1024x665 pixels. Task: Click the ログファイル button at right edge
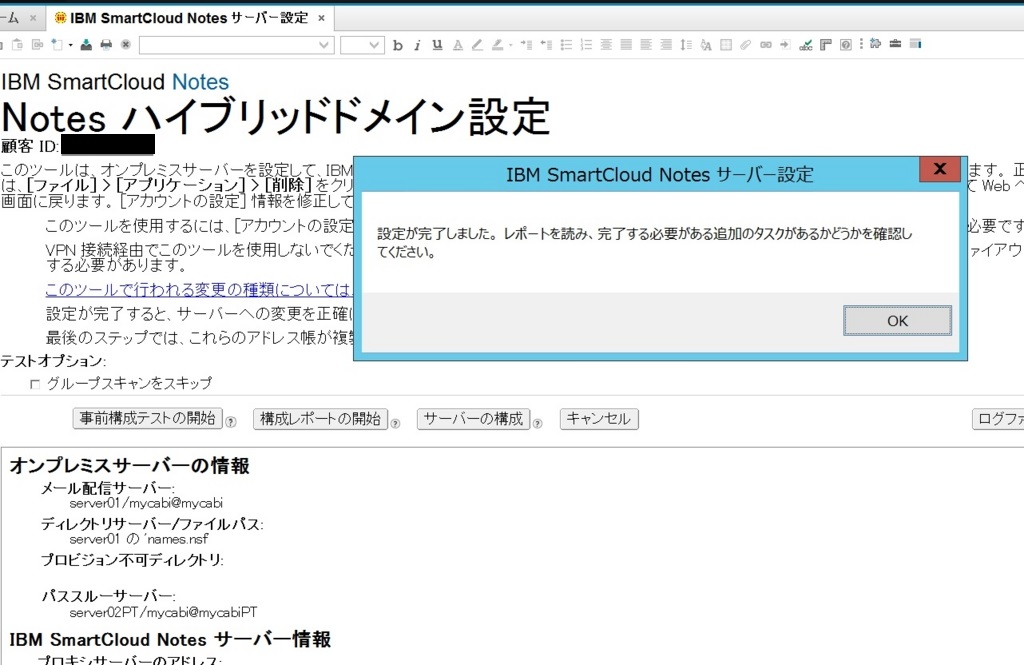[998, 419]
